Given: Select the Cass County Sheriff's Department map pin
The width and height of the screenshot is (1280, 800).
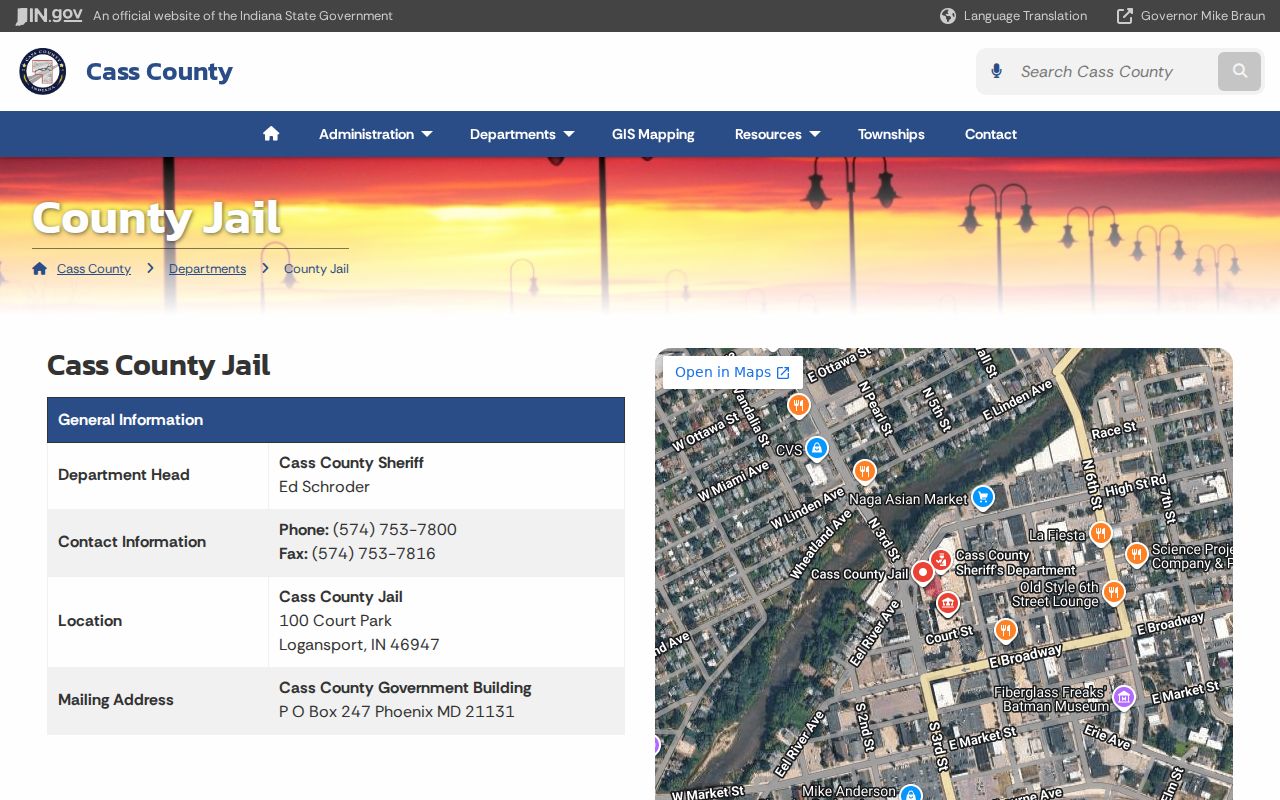Looking at the screenshot, I should 940,561.
